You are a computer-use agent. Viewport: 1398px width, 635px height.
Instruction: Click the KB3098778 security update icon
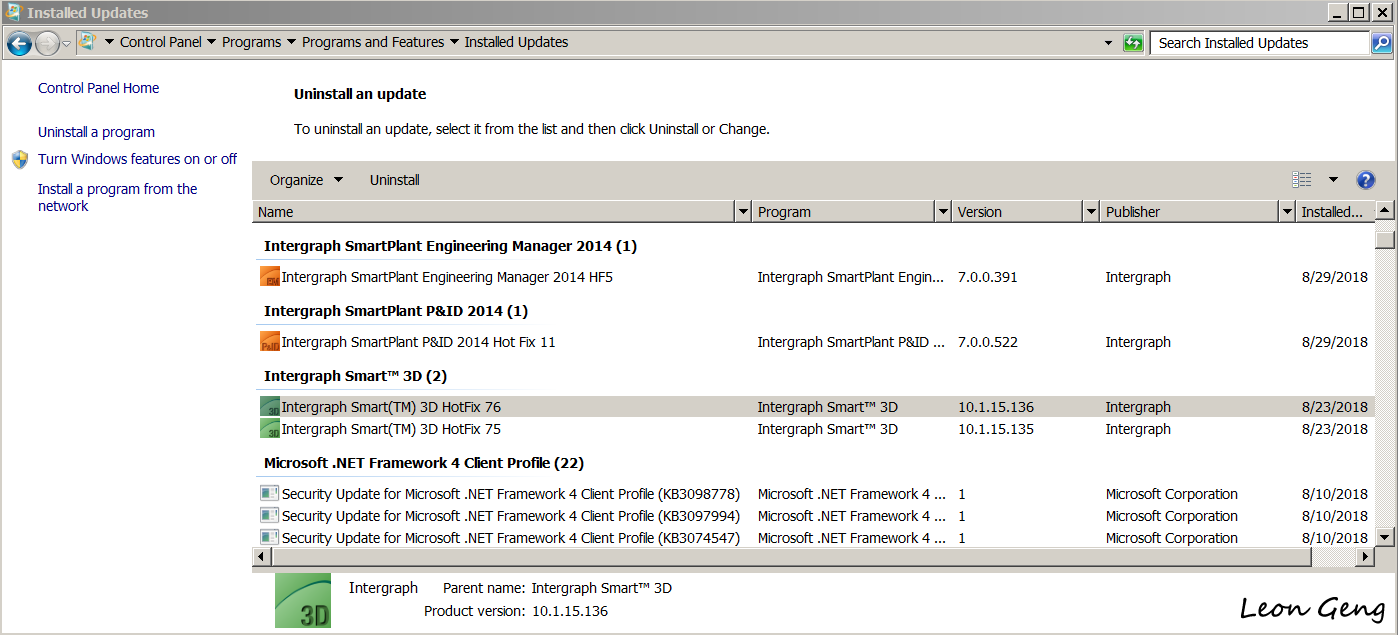point(269,494)
